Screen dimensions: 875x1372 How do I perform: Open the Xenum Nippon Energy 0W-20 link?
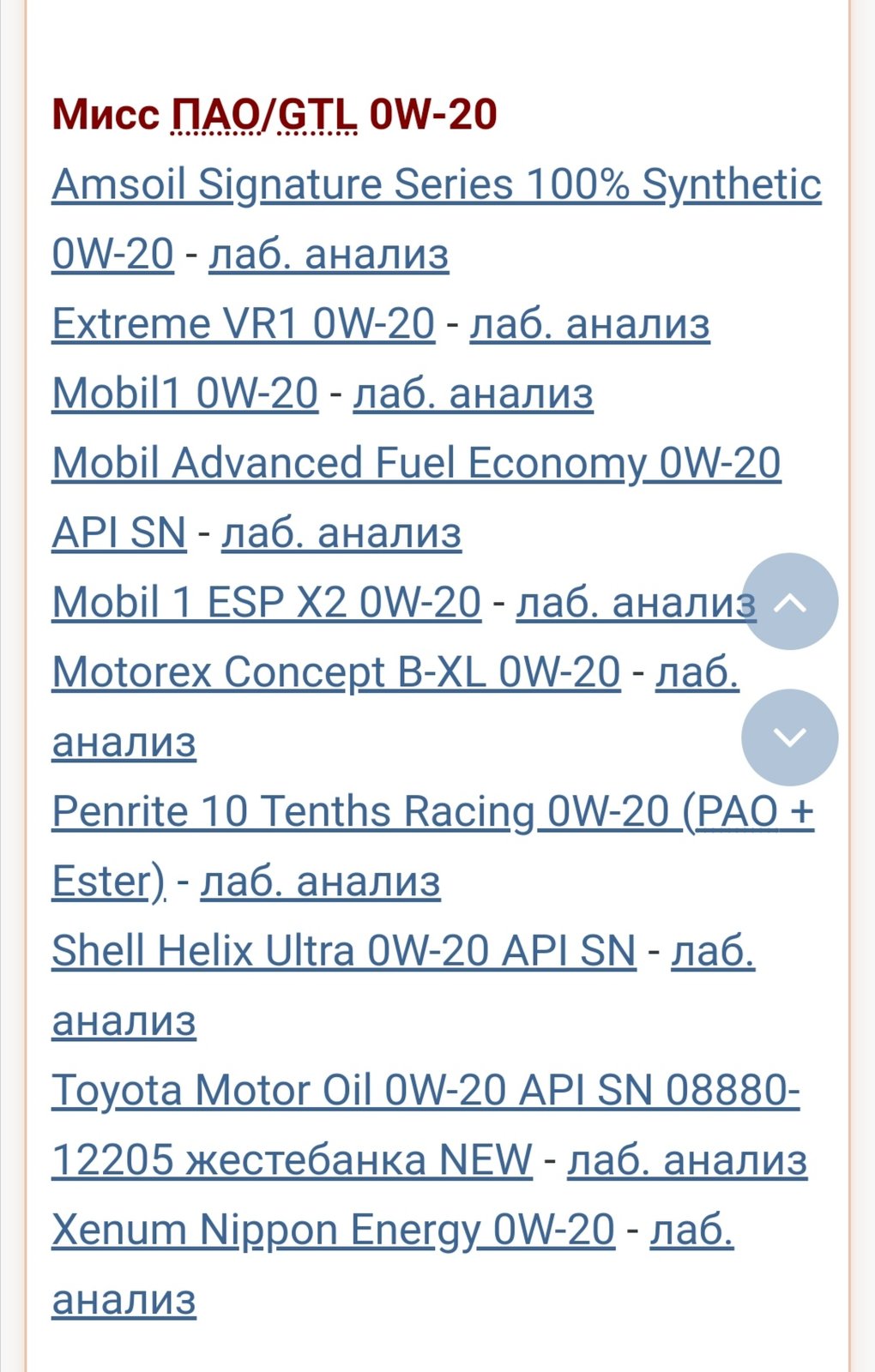pyautogui.click(x=333, y=1230)
